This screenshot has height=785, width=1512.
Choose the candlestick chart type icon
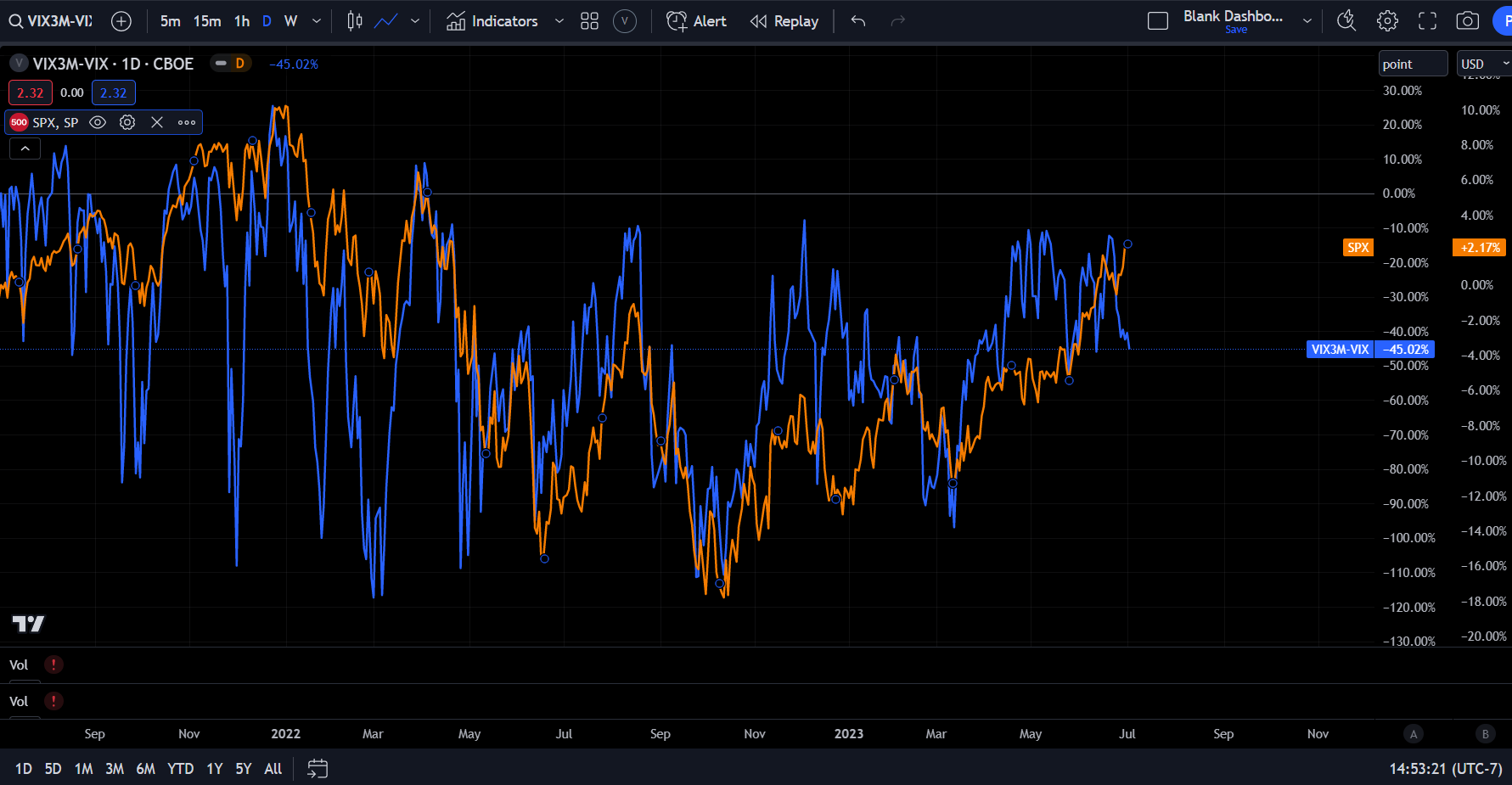coord(355,21)
